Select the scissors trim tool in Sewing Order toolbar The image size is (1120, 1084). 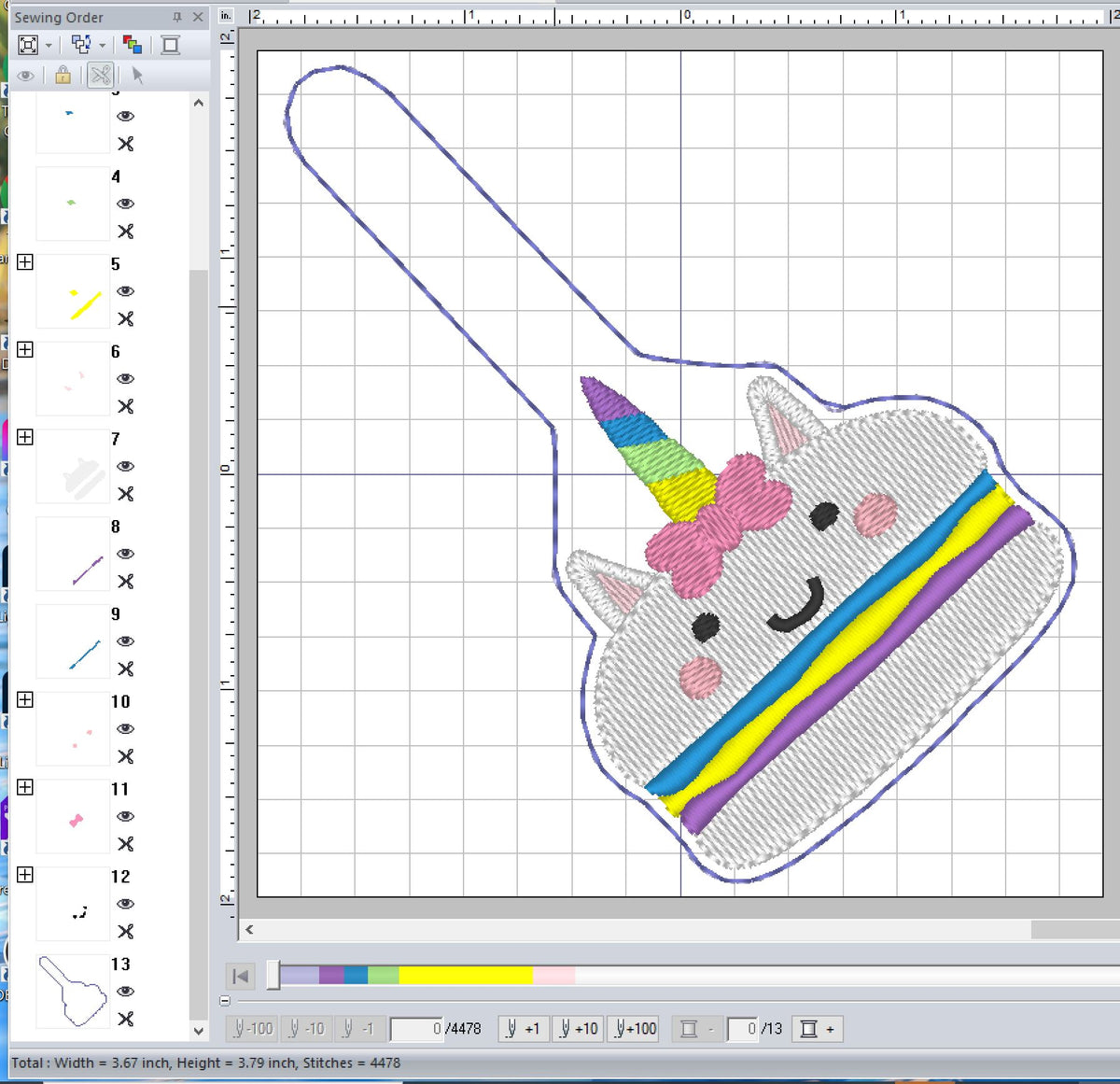[101, 76]
